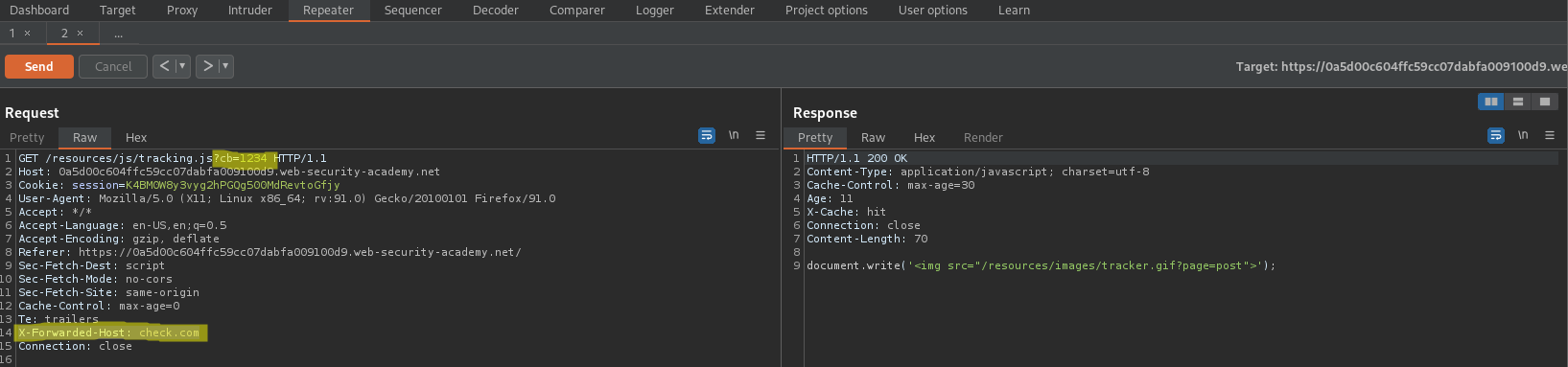This screenshot has height=367, width=1568.
Task: Click the Content-Type response header line
Action: click(x=977, y=172)
